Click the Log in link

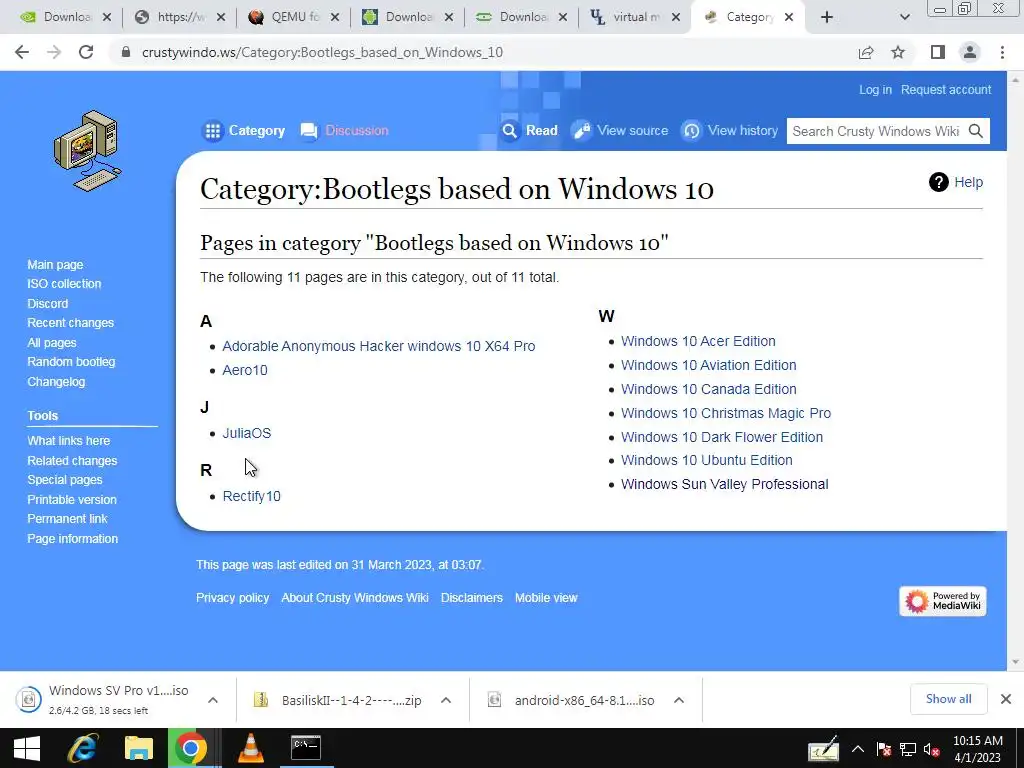[x=875, y=89]
